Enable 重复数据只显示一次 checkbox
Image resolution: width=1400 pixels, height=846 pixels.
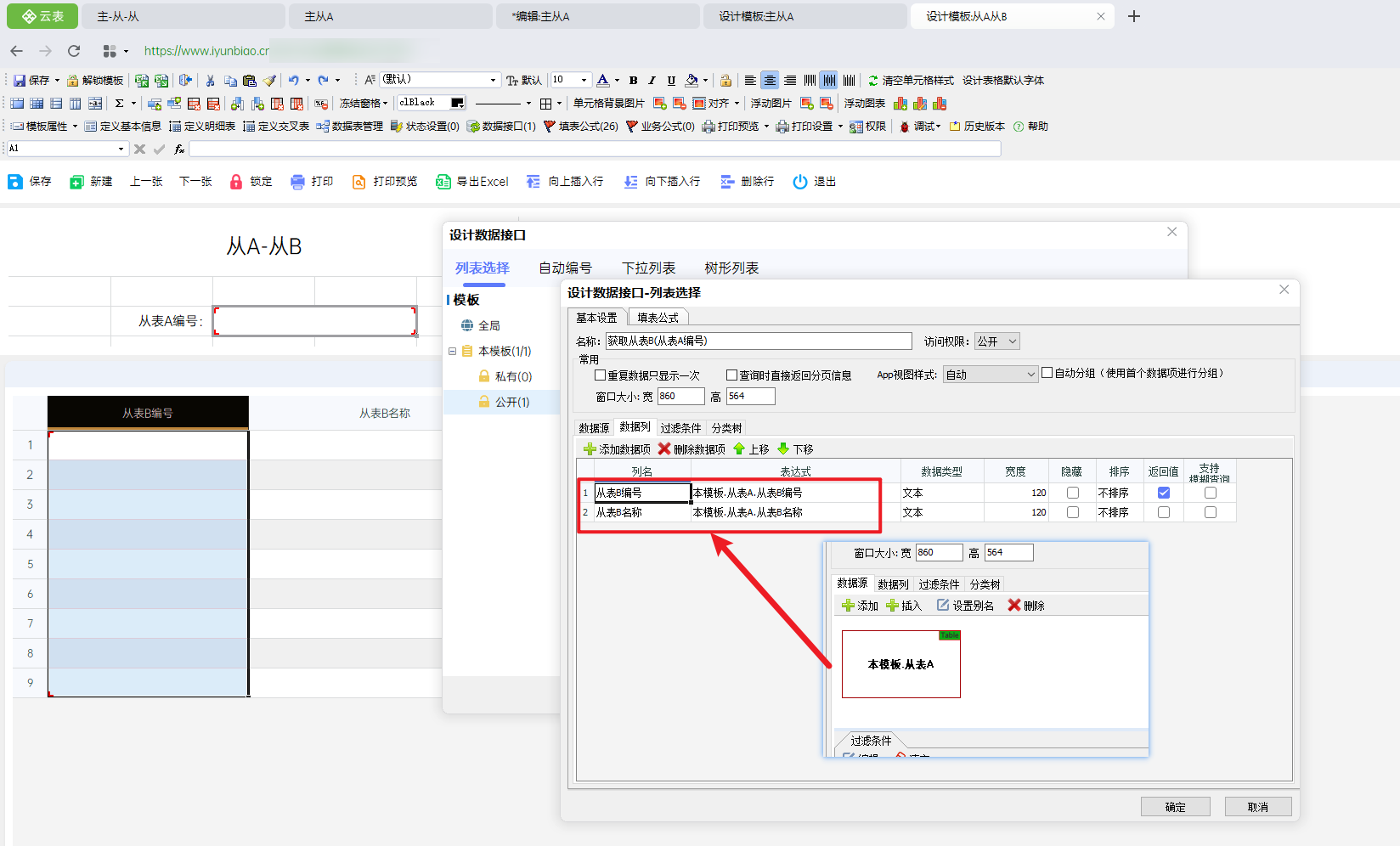tap(601, 375)
